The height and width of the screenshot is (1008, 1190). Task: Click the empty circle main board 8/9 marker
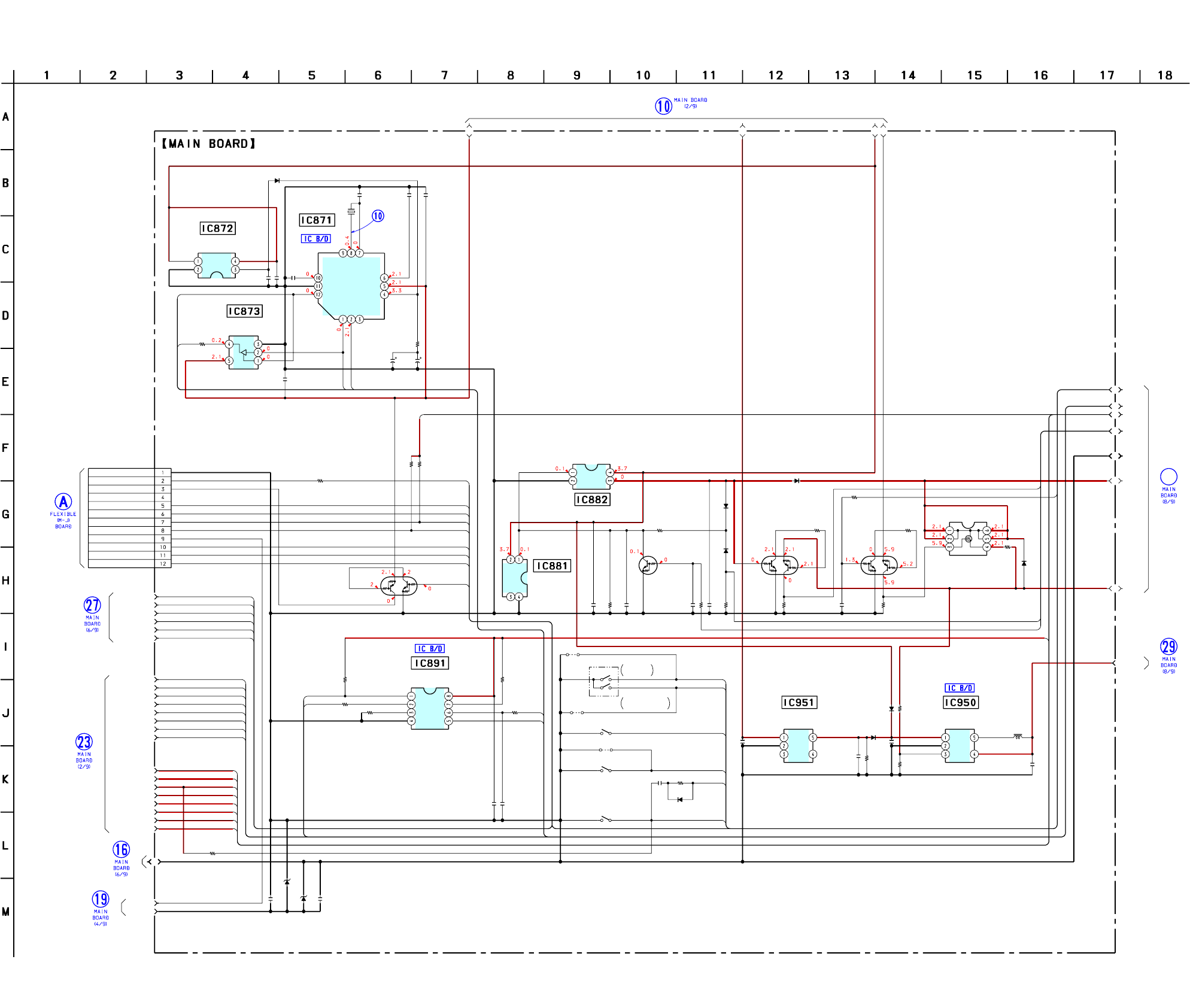coord(1168,476)
